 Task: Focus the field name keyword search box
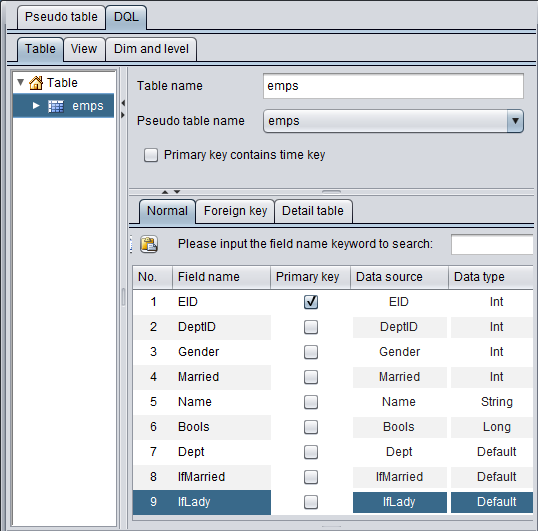(x=492, y=244)
